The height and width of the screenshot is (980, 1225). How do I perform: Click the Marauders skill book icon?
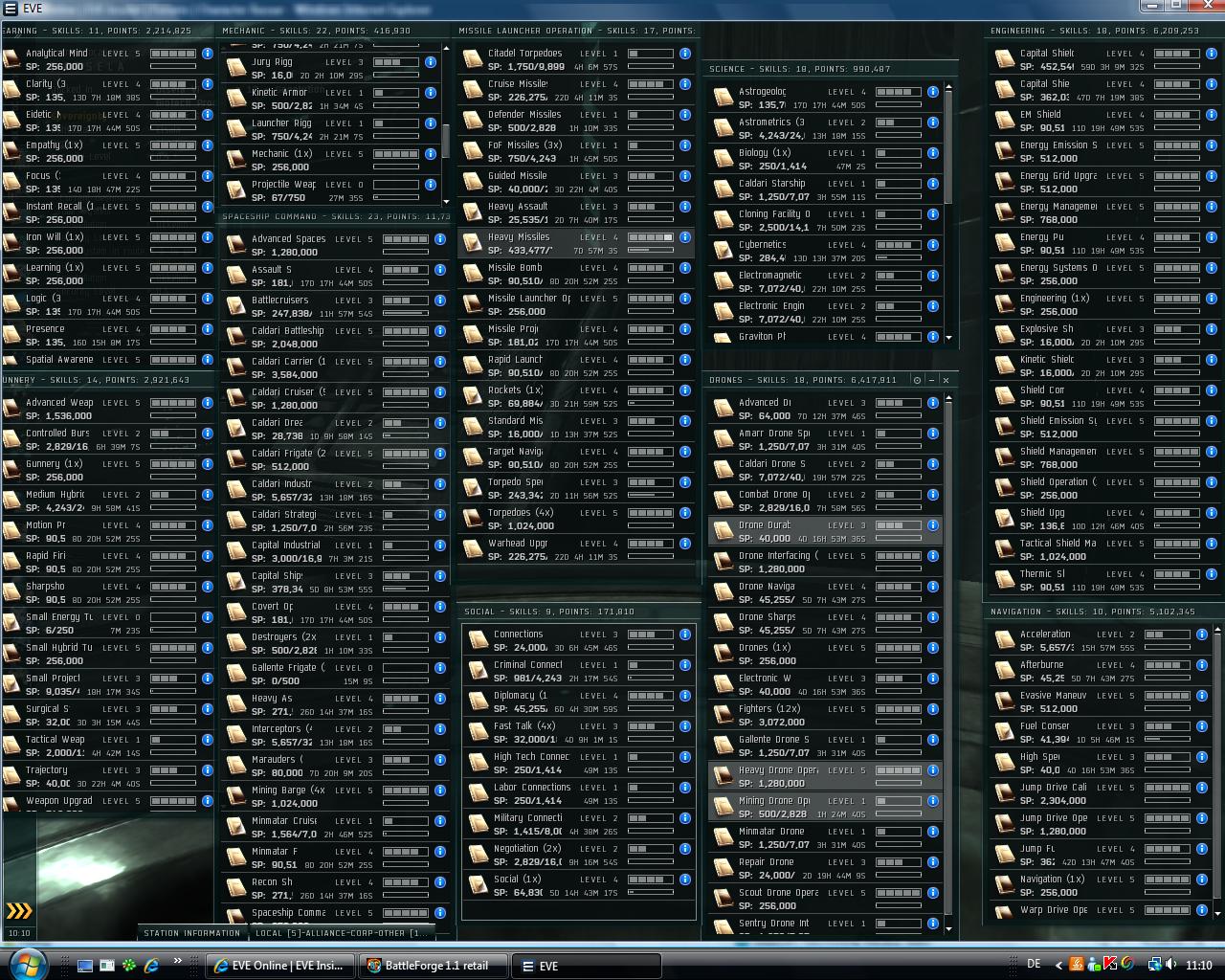click(235, 766)
